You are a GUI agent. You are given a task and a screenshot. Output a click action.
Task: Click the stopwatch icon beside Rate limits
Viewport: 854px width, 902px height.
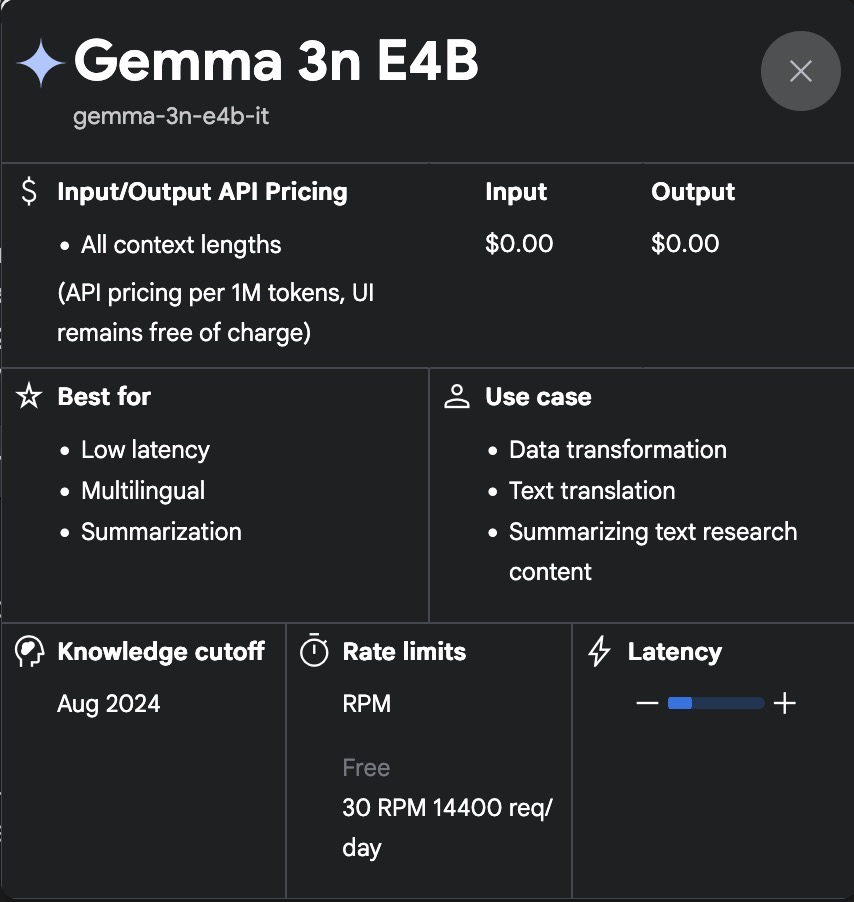point(314,652)
